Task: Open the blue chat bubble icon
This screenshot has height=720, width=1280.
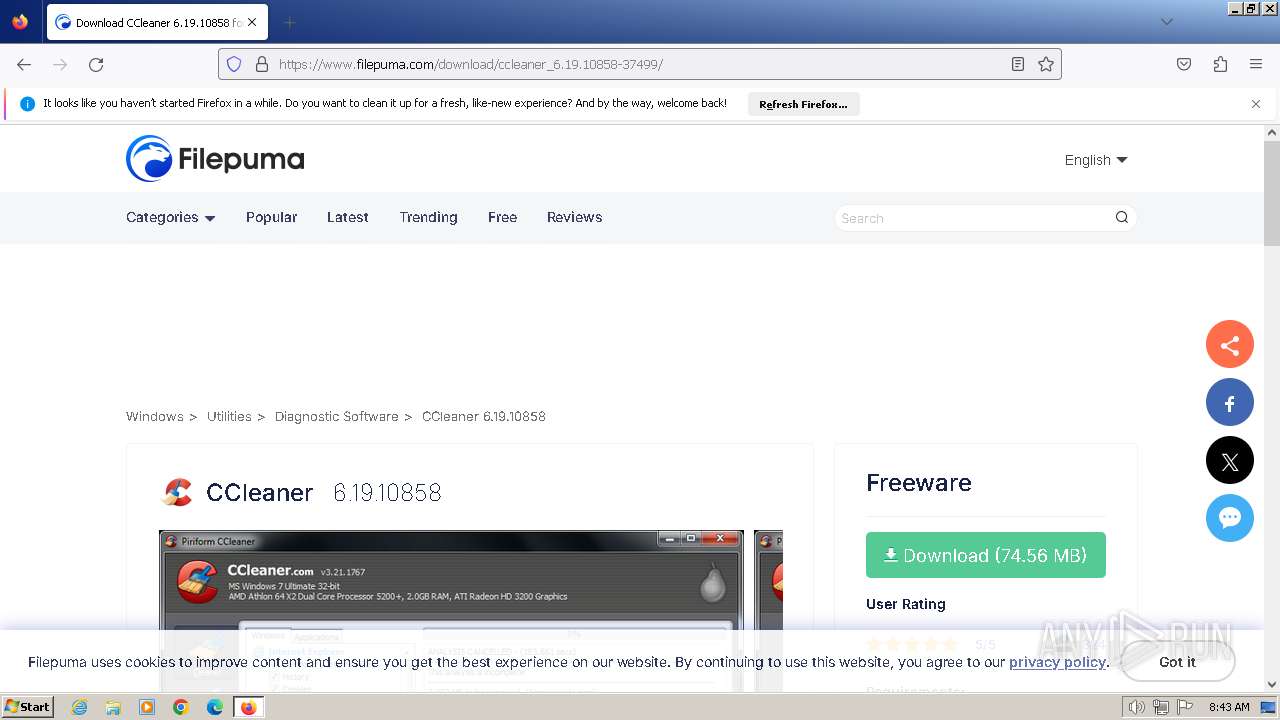Action: click(x=1230, y=518)
